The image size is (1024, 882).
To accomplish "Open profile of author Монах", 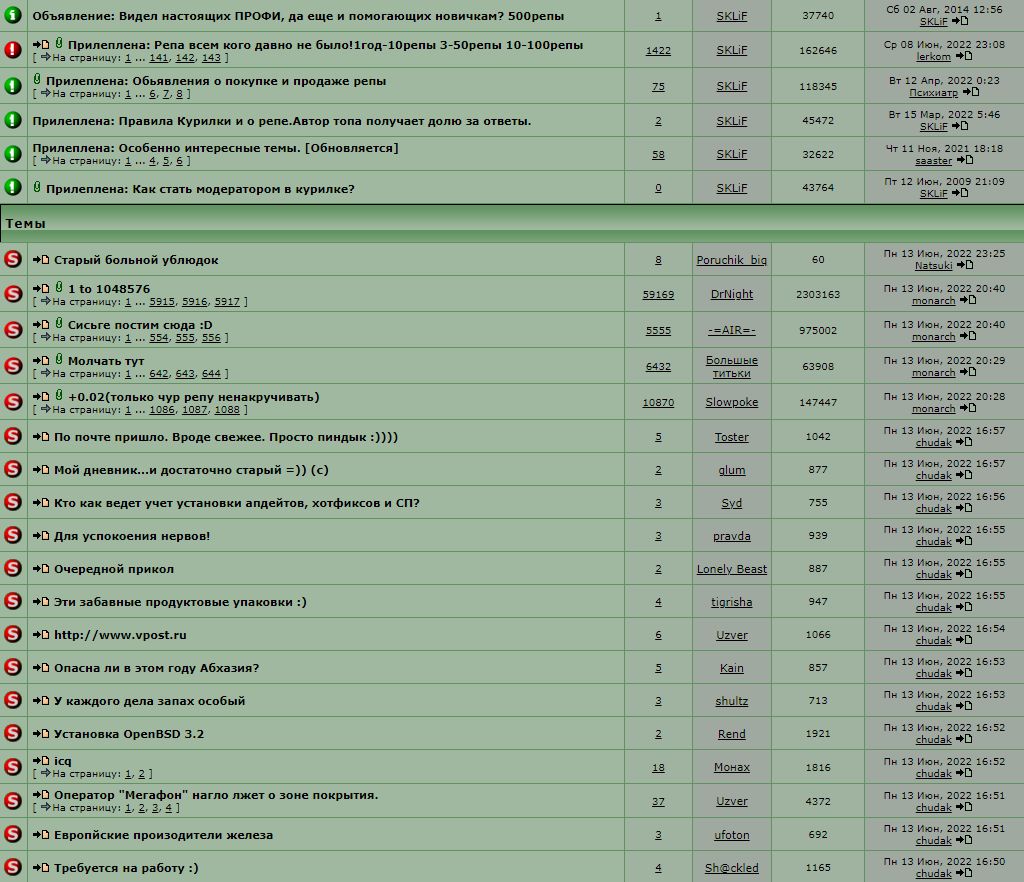I will click(731, 767).
